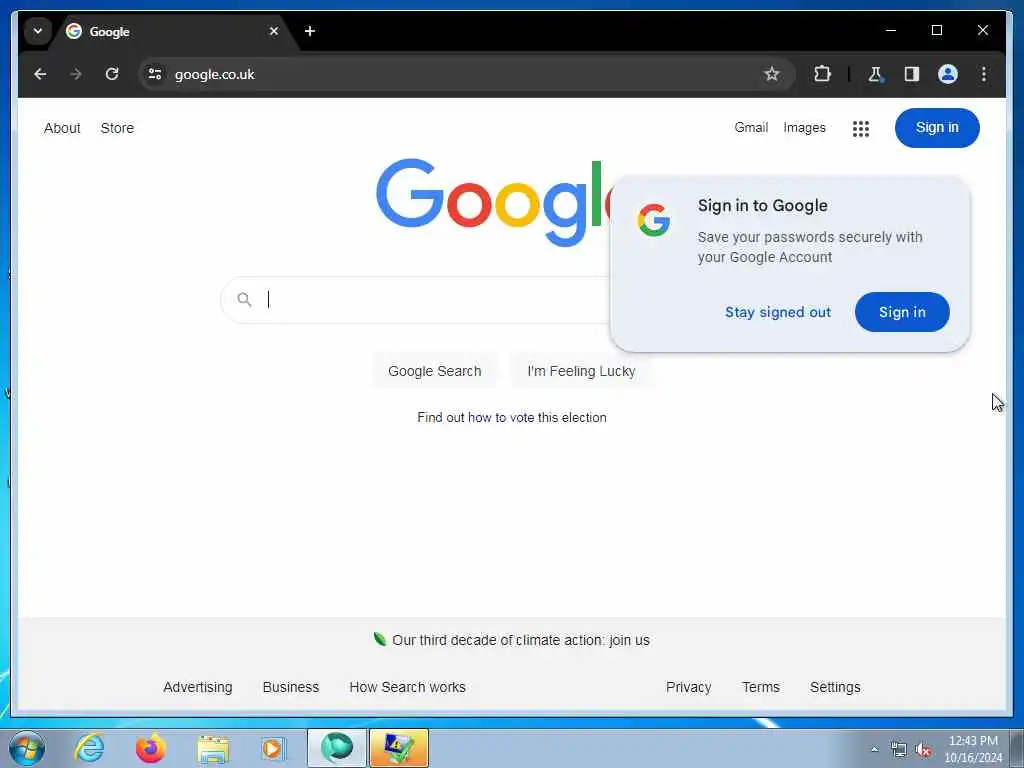Expand the tab search dropdown arrow
This screenshot has height=768, width=1024.
click(x=38, y=31)
